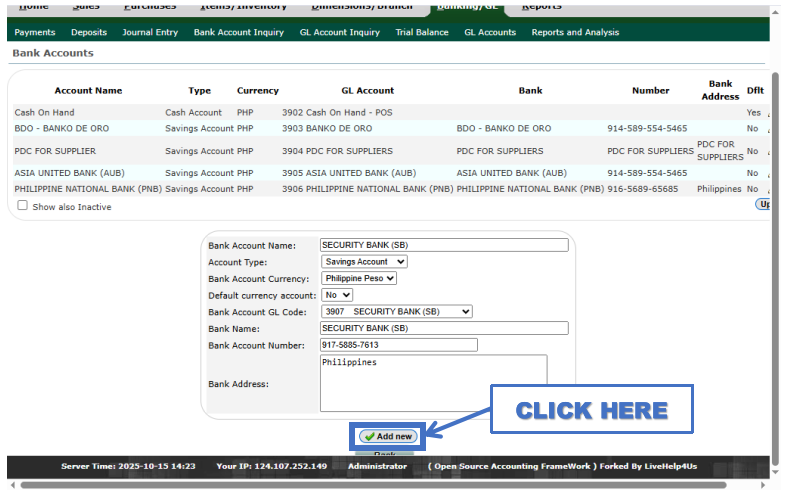The image size is (791, 500).
Task: Open Reports and Analysis
Action: point(575,32)
